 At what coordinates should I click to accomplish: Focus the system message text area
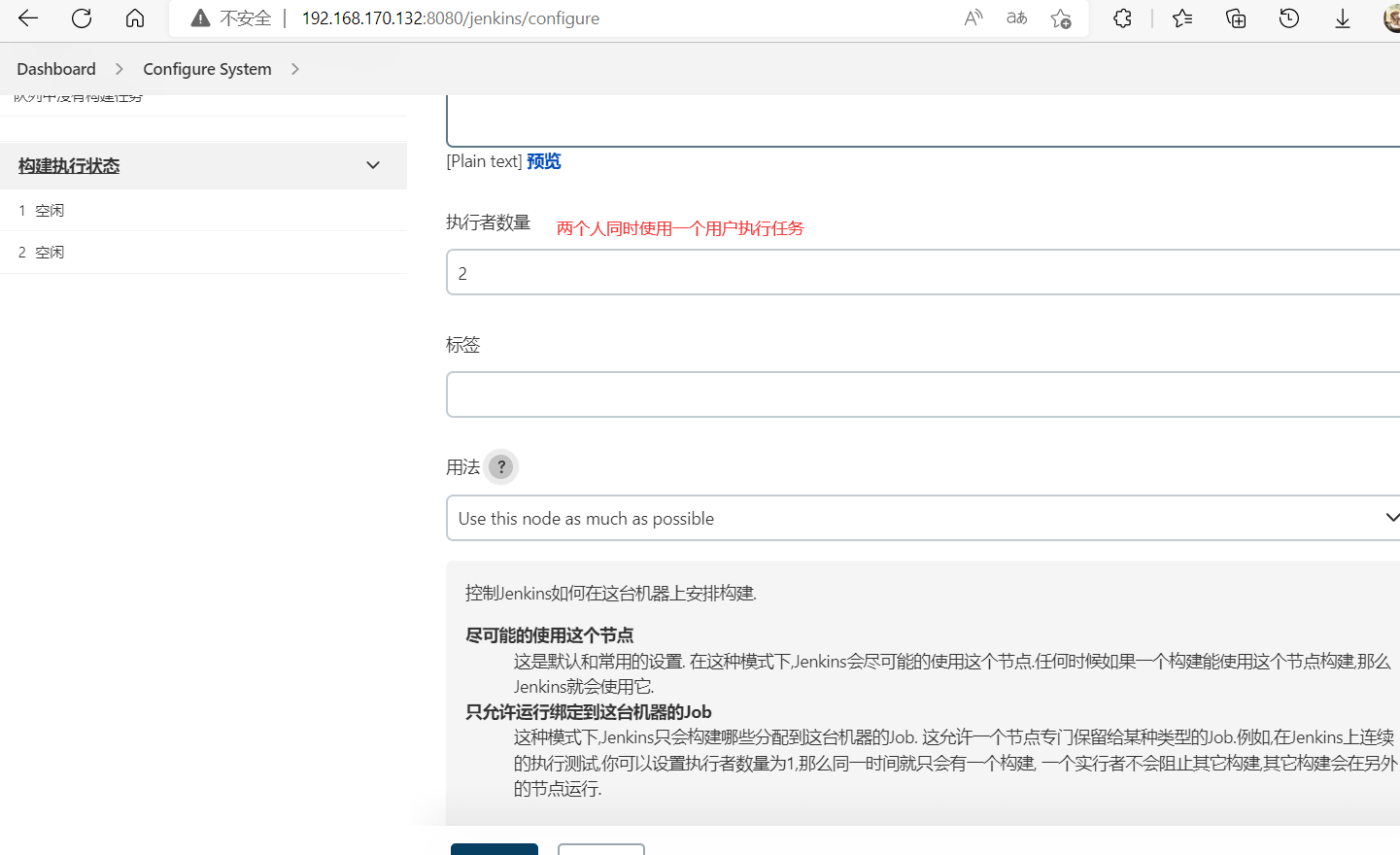pyautogui.click(x=923, y=120)
